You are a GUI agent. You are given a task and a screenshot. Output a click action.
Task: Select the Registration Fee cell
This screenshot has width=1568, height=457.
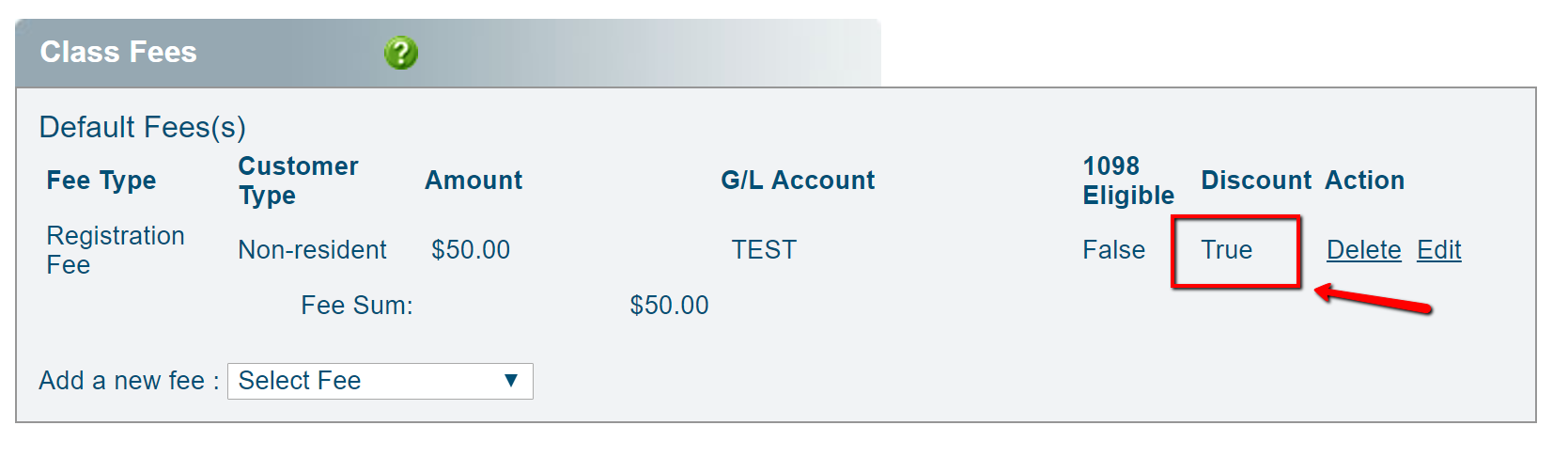pos(115,250)
